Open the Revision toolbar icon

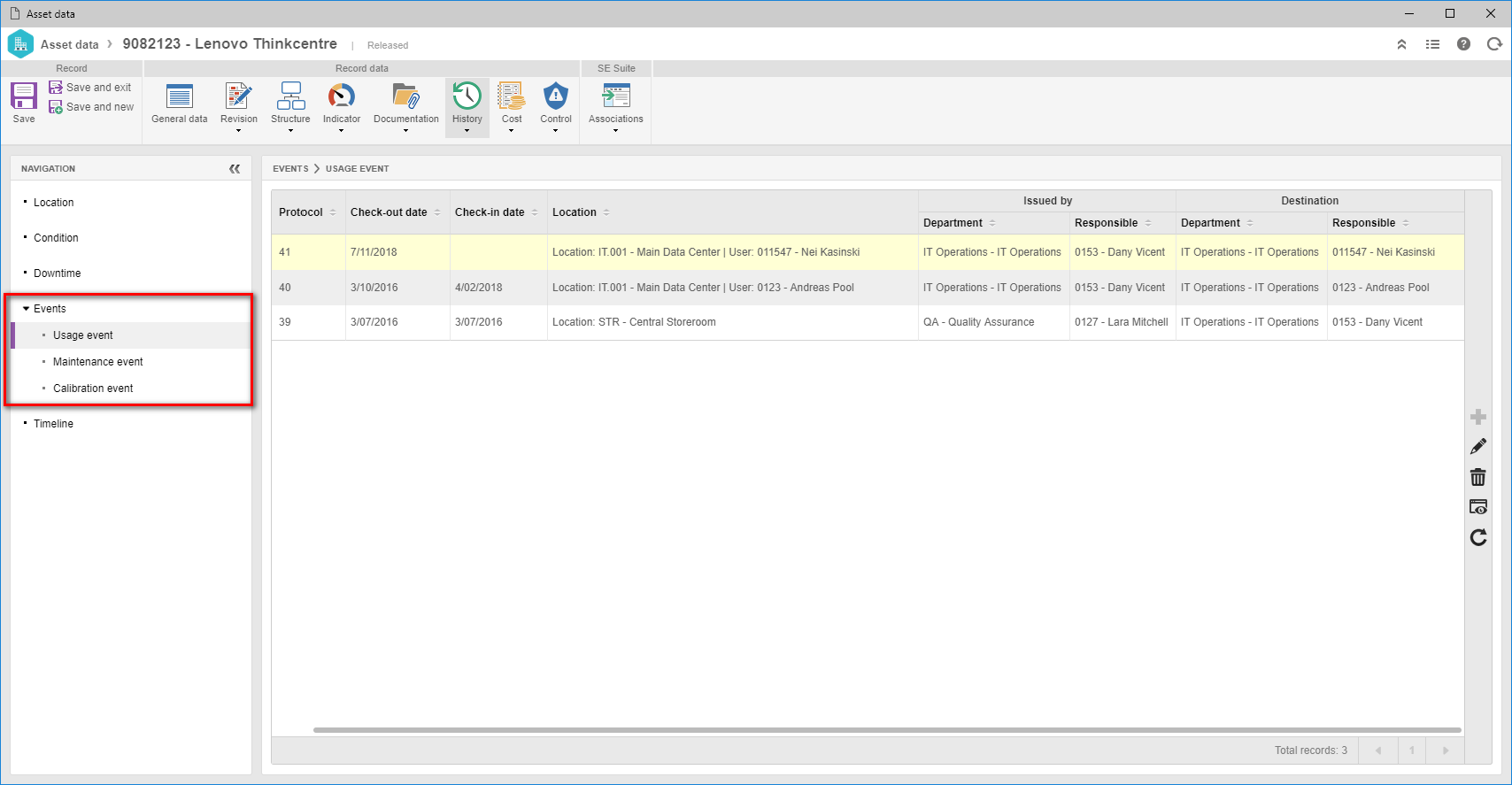click(x=239, y=96)
